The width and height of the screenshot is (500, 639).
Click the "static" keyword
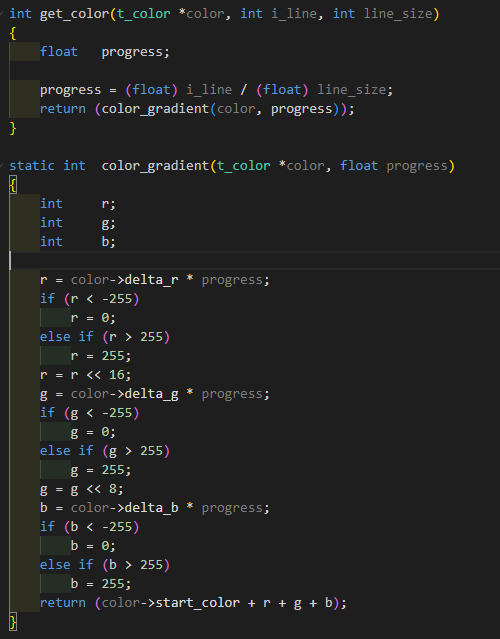32,166
